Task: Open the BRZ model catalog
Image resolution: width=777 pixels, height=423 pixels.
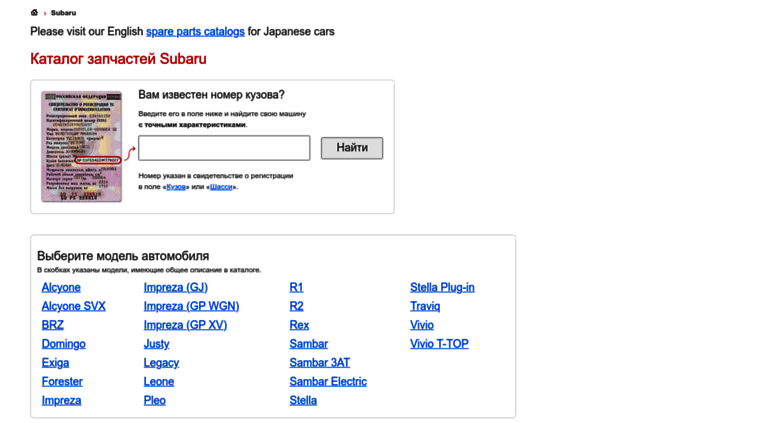Action: point(53,325)
